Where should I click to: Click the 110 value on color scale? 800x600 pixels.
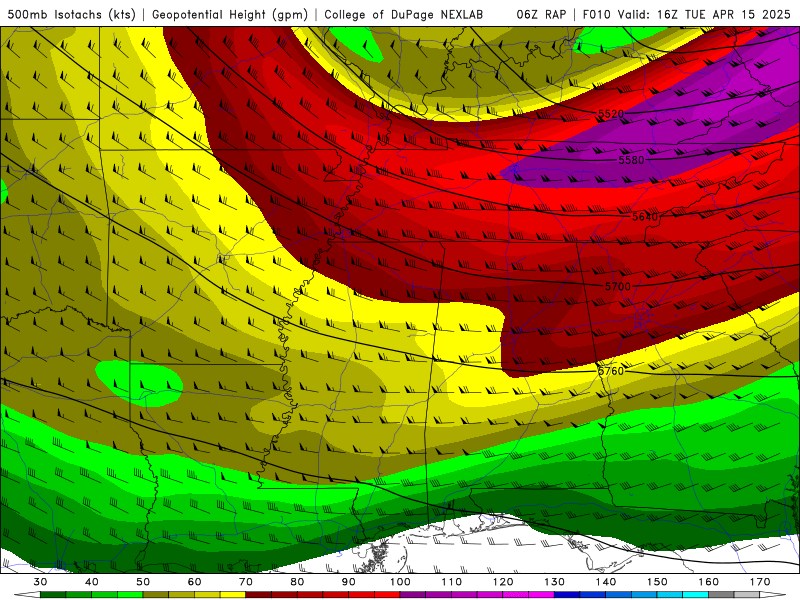452,582
